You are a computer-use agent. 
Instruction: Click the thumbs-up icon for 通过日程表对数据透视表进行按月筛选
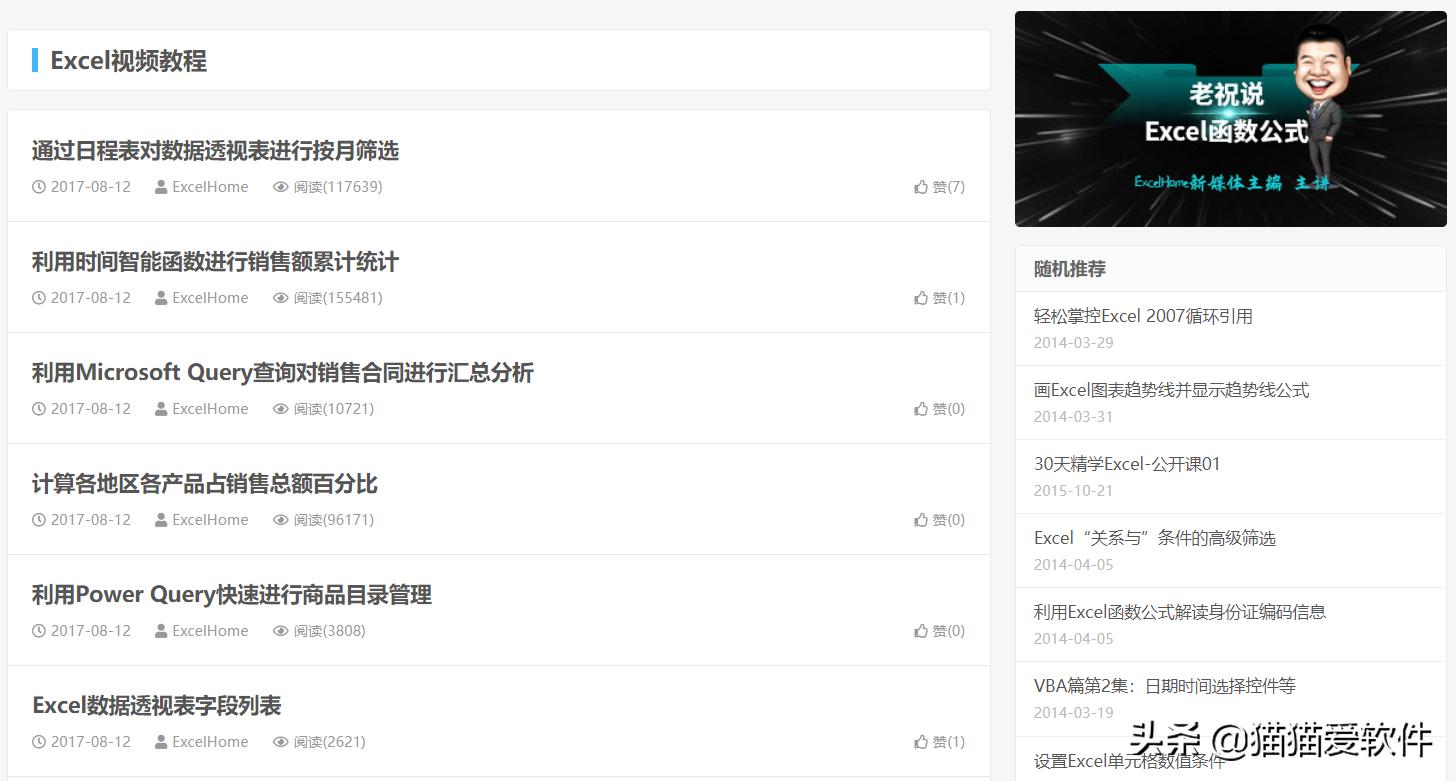(920, 186)
